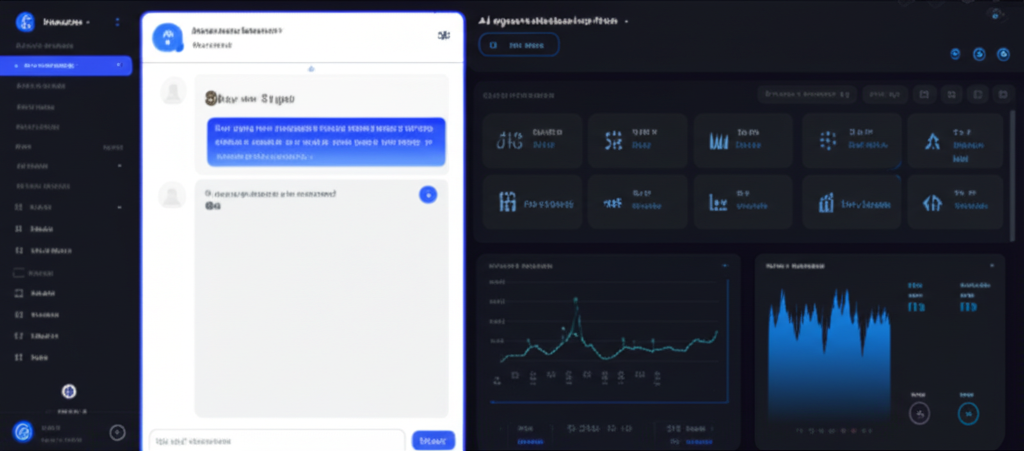Open the wide filter dropdown above the cards
Viewport: 1024px width, 451px height.
click(807, 95)
